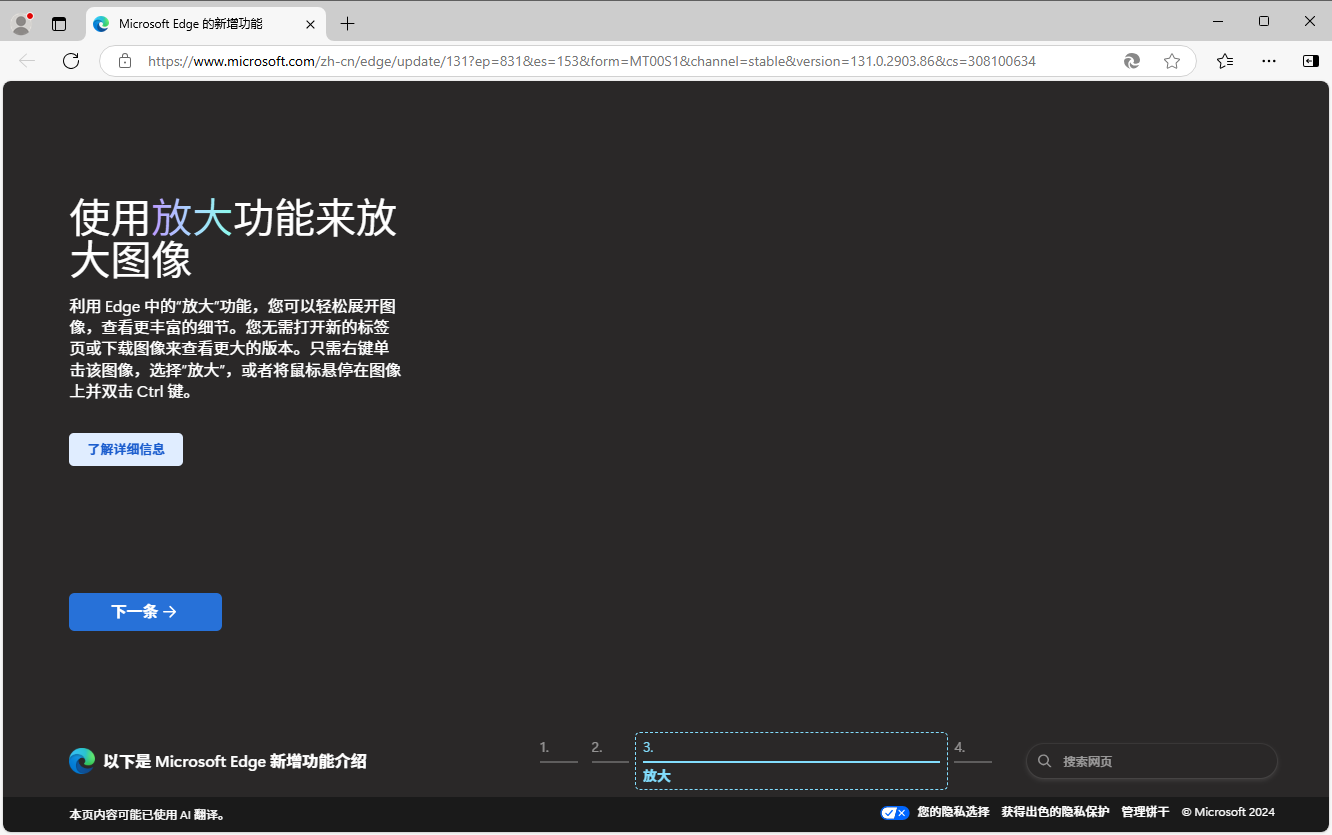Viewport: 1332px width, 835px height.
Task: Open the browser profile avatar icon
Action: point(21,22)
